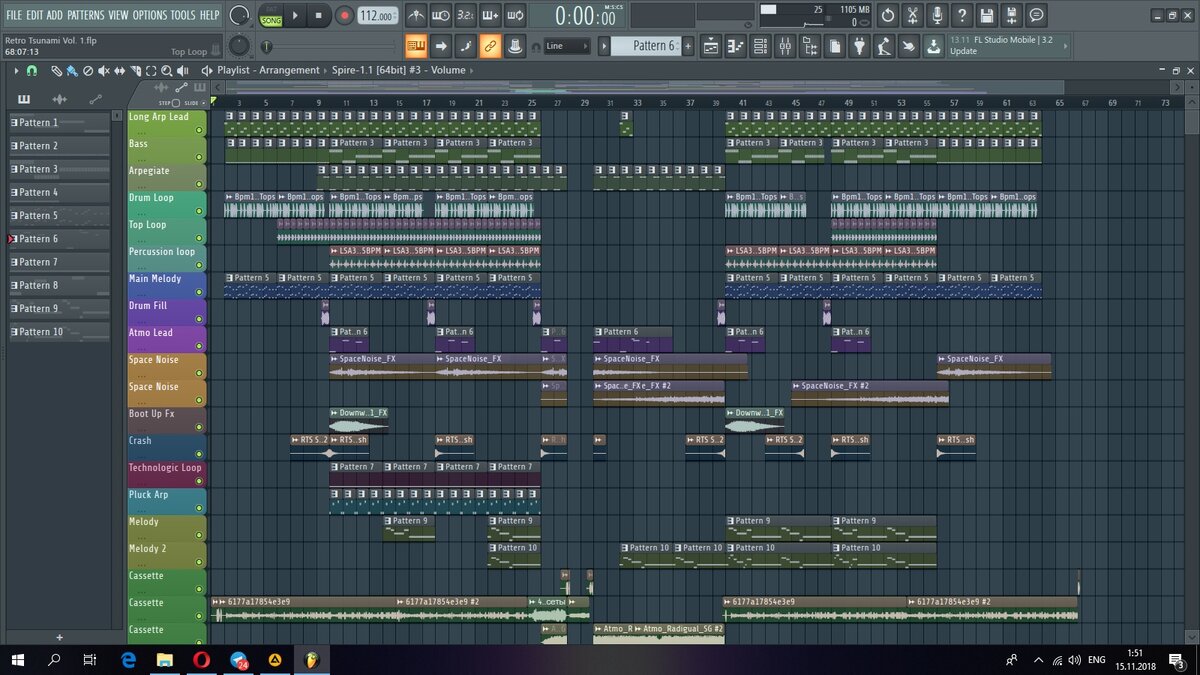
Task: Toggle the 3-2-1 countdown before recording
Action: coord(465,15)
